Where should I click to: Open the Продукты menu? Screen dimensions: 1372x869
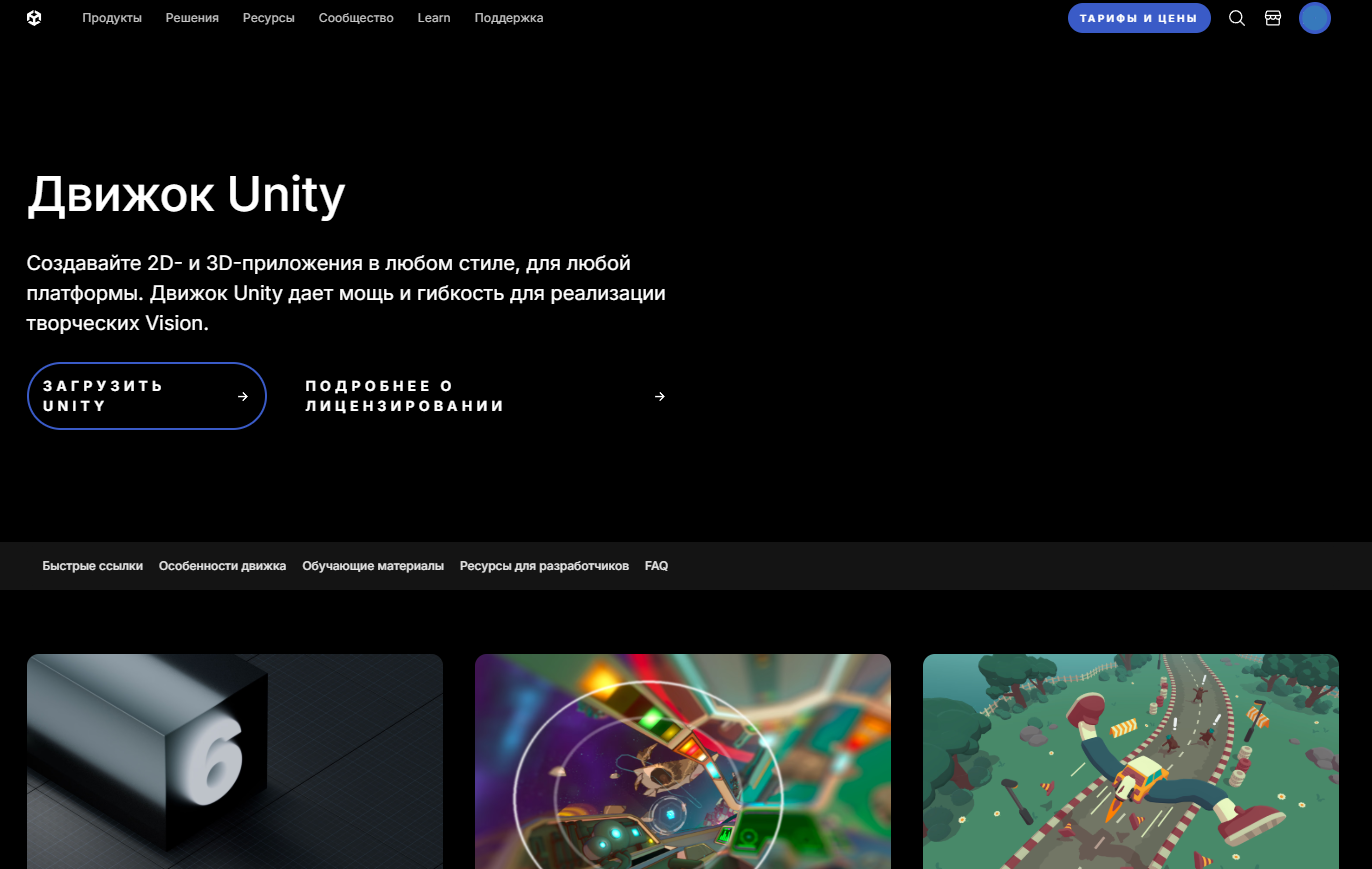coord(112,18)
